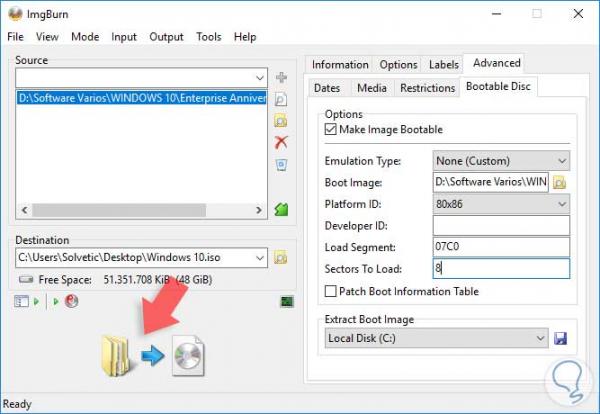Open the Input menu
The width and height of the screenshot is (600, 414).
124,37
